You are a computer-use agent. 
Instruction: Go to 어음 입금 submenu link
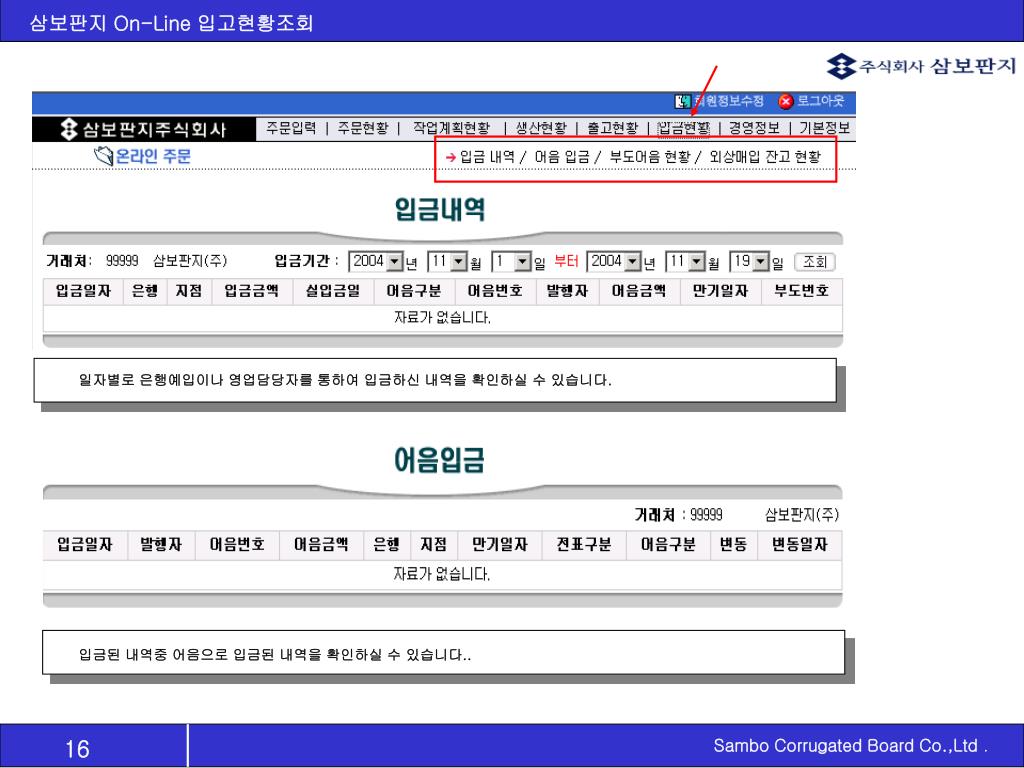562,157
